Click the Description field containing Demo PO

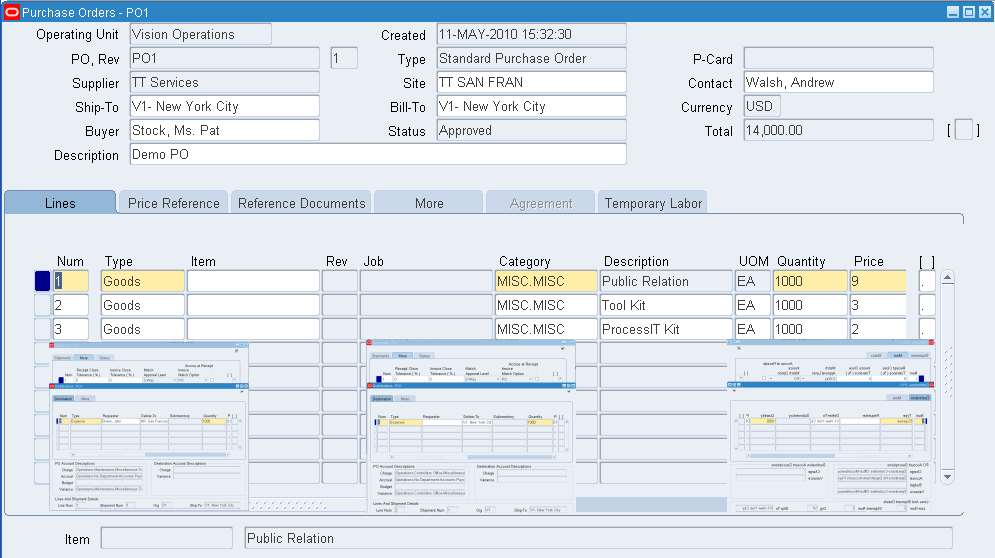coord(377,155)
